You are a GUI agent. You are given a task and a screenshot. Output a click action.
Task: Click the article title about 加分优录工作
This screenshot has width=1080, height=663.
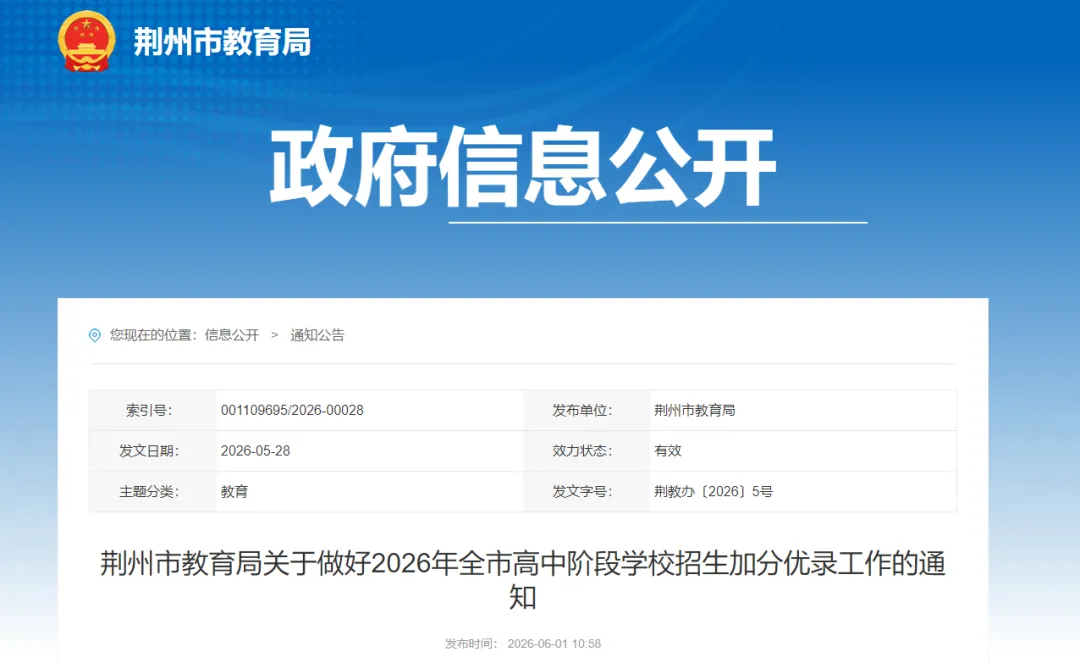pos(523,580)
